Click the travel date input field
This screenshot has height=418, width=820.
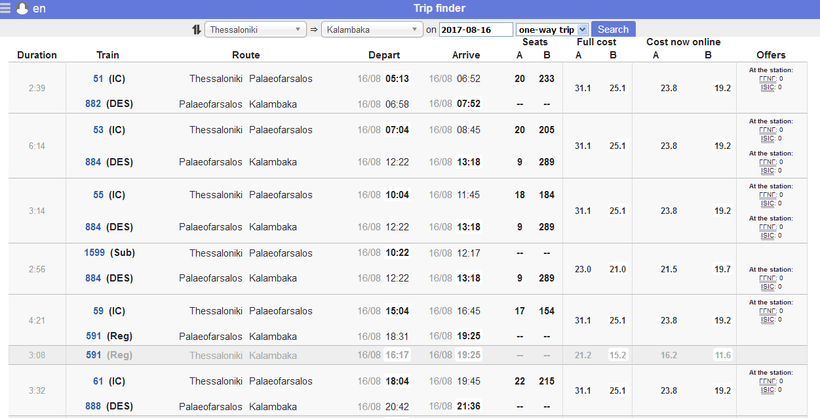[x=476, y=30]
